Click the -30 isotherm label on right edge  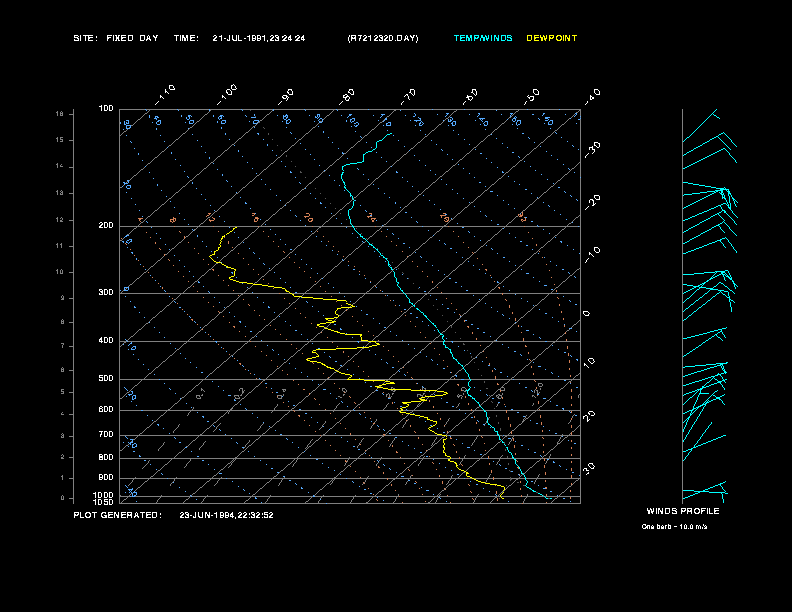(x=593, y=150)
